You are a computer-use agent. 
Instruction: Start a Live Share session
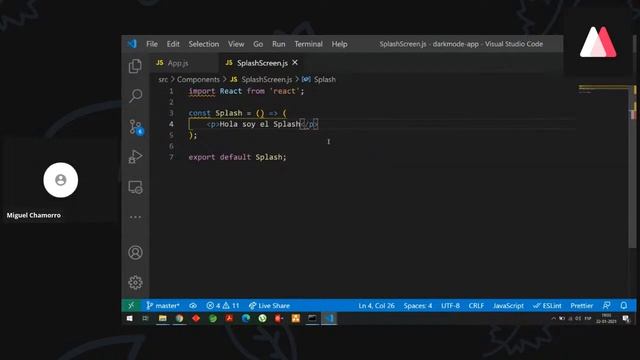coord(269,305)
